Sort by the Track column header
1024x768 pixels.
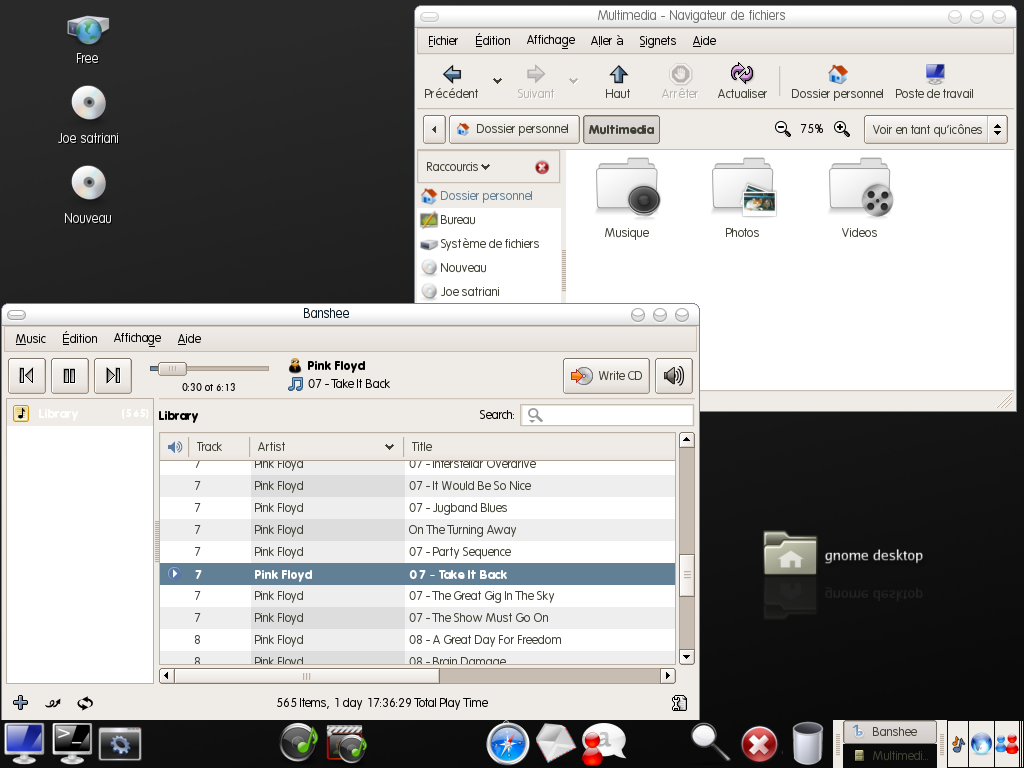click(219, 447)
